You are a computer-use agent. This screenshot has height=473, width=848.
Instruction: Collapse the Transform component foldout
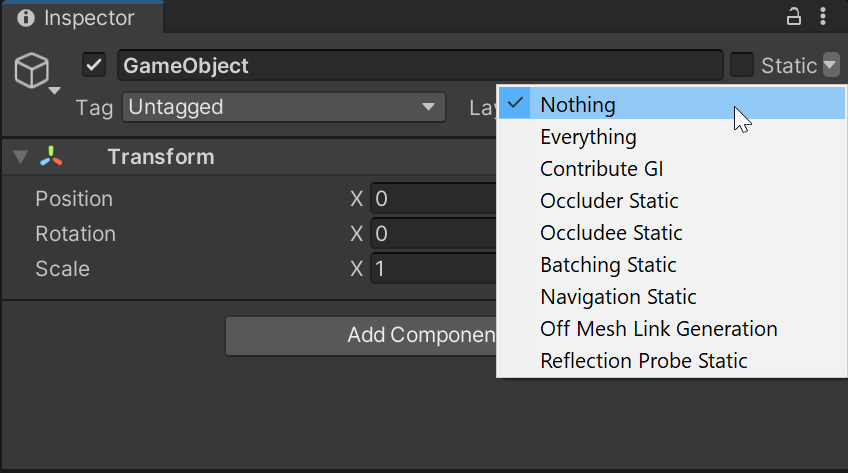tap(20, 157)
